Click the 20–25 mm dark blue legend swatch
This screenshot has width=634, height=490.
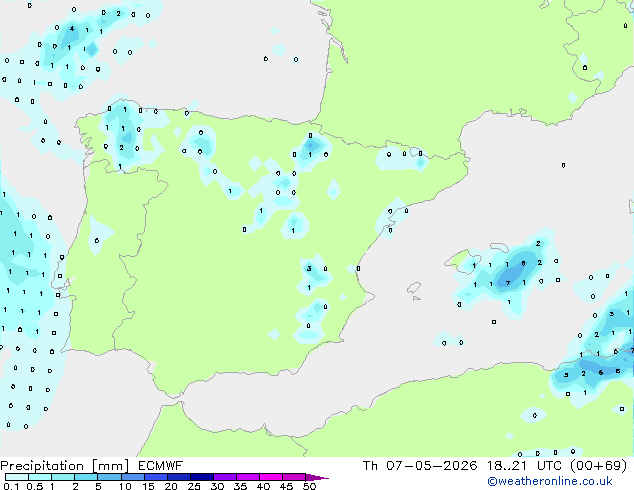[179, 477]
